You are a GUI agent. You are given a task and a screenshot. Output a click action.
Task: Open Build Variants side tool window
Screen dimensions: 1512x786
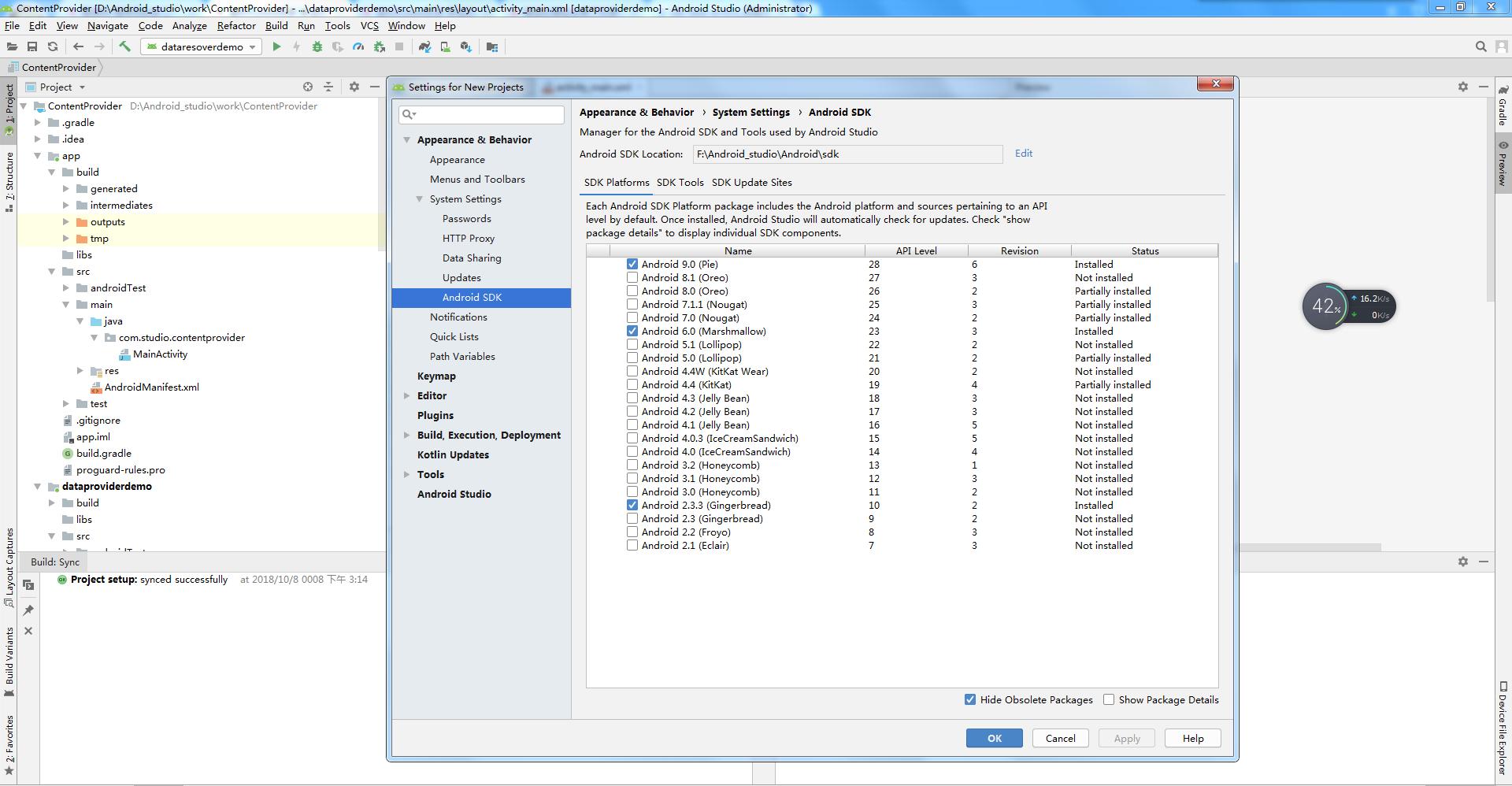[x=9, y=662]
